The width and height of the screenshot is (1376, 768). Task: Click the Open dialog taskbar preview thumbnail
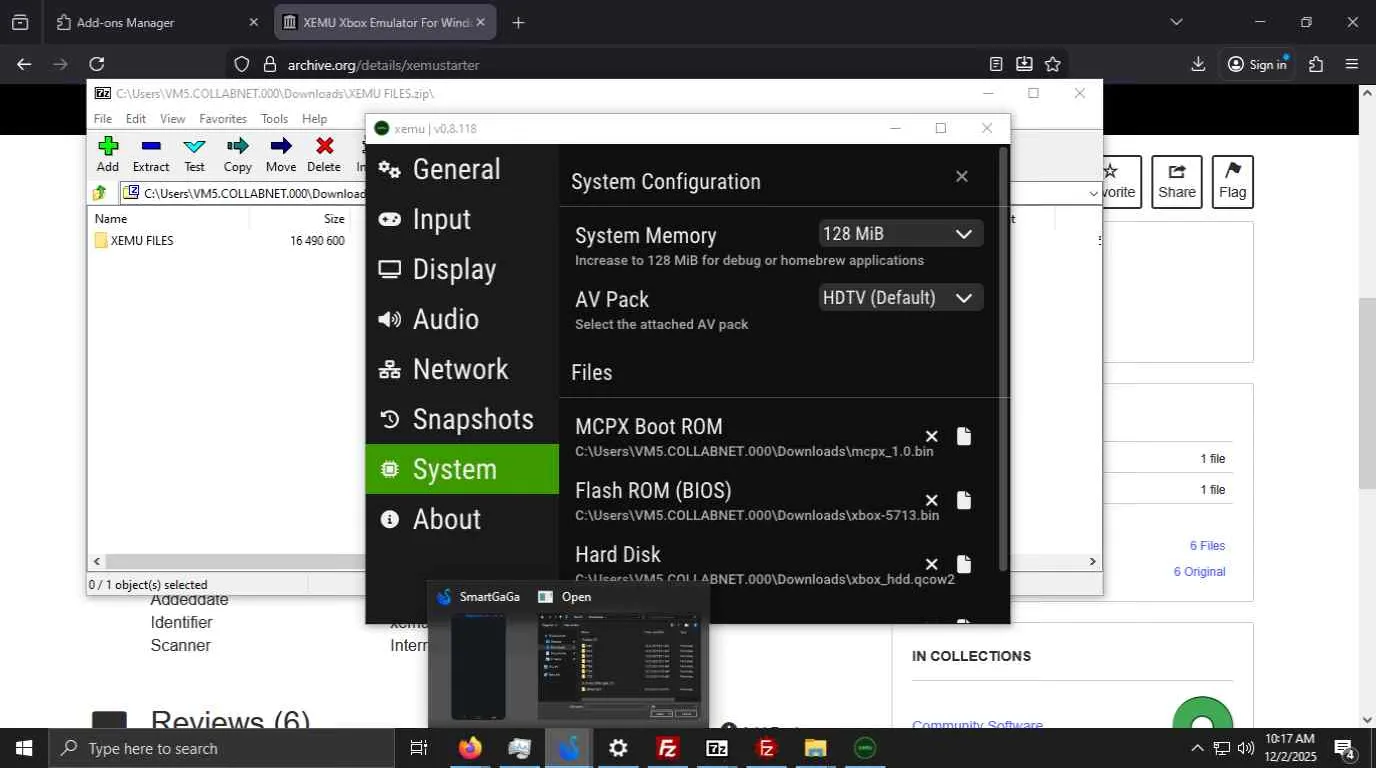(x=619, y=667)
